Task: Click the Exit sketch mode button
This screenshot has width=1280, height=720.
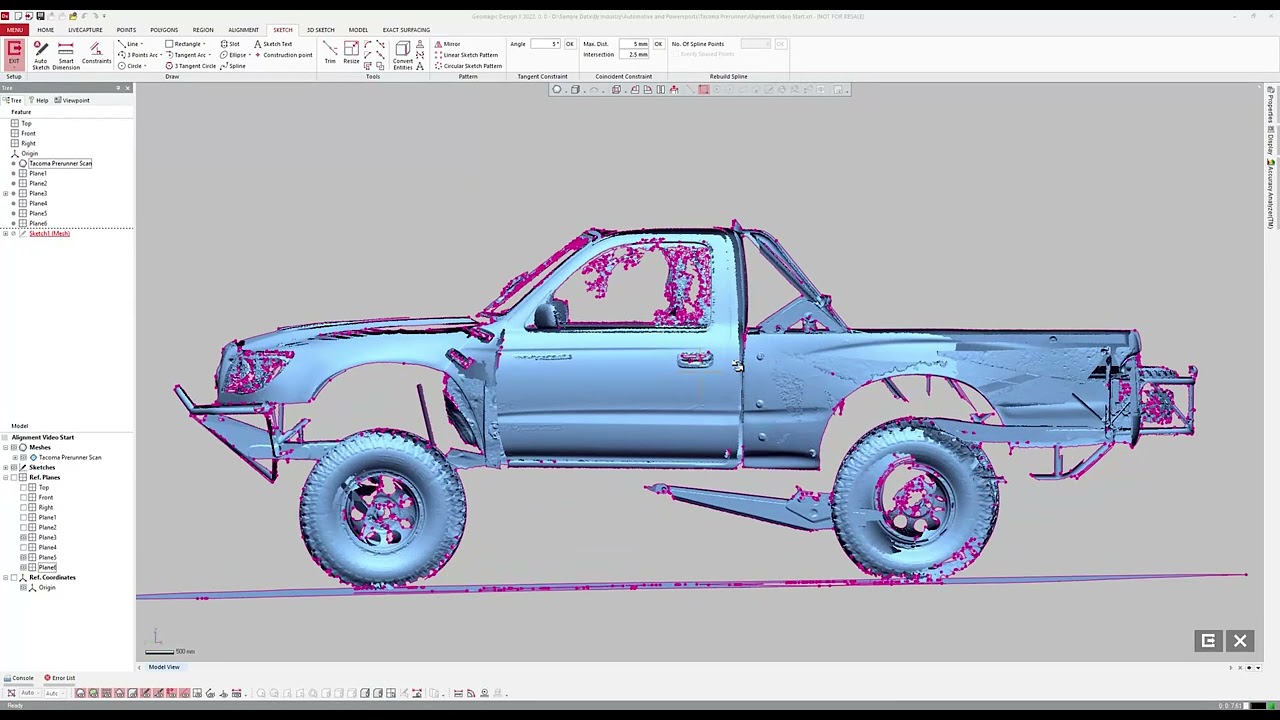Action: tap(14, 53)
